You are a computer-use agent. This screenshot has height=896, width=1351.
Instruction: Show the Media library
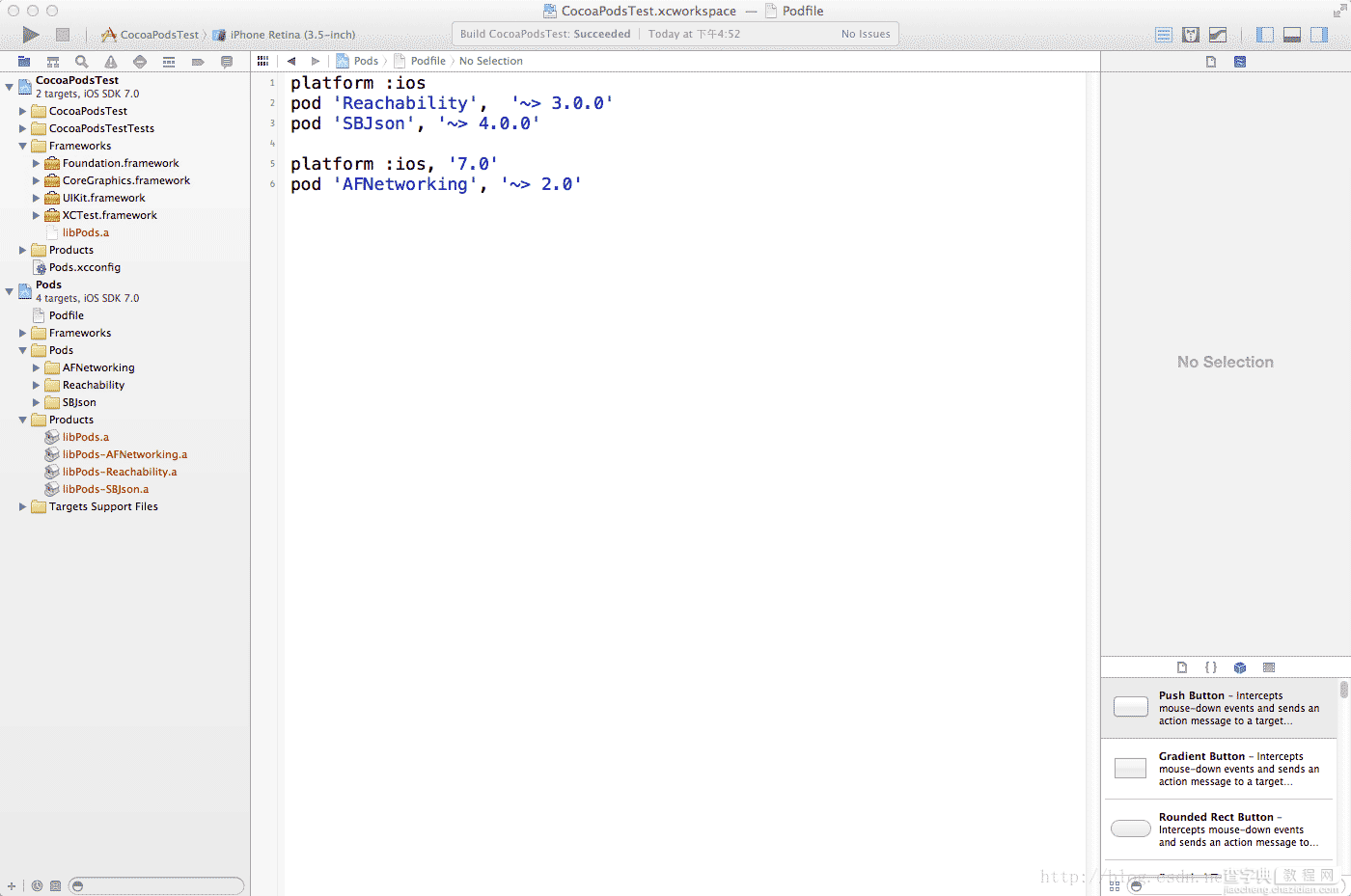[x=1269, y=667]
